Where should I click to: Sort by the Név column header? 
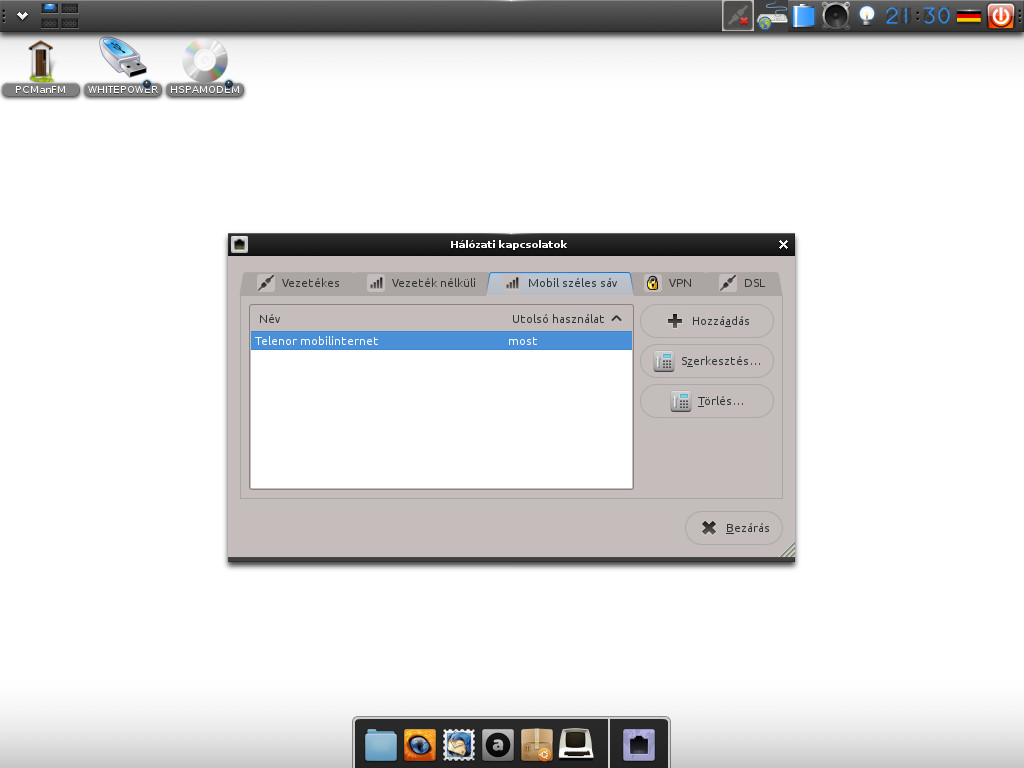pyautogui.click(x=377, y=319)
